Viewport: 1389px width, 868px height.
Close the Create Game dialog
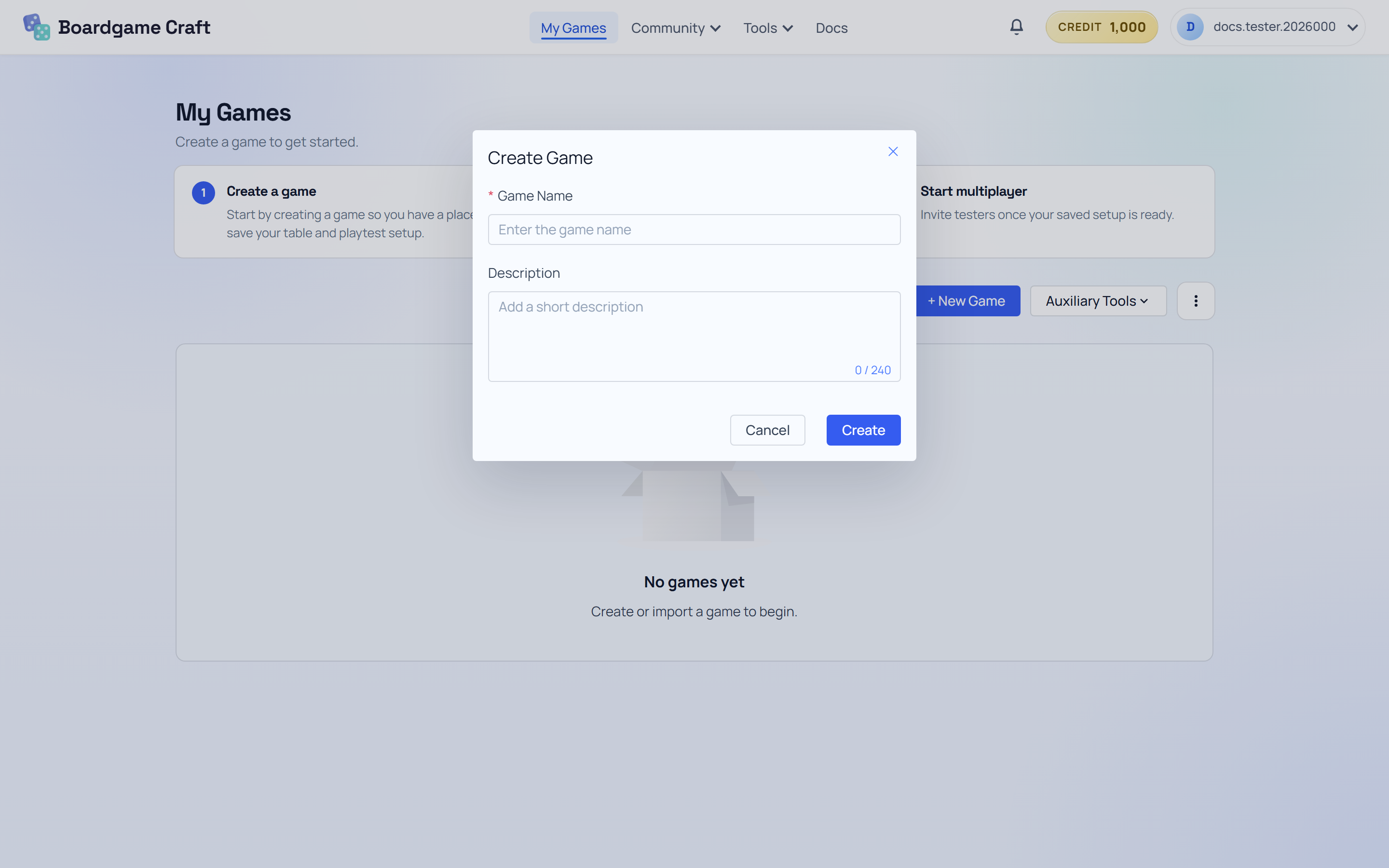point(893,151)
